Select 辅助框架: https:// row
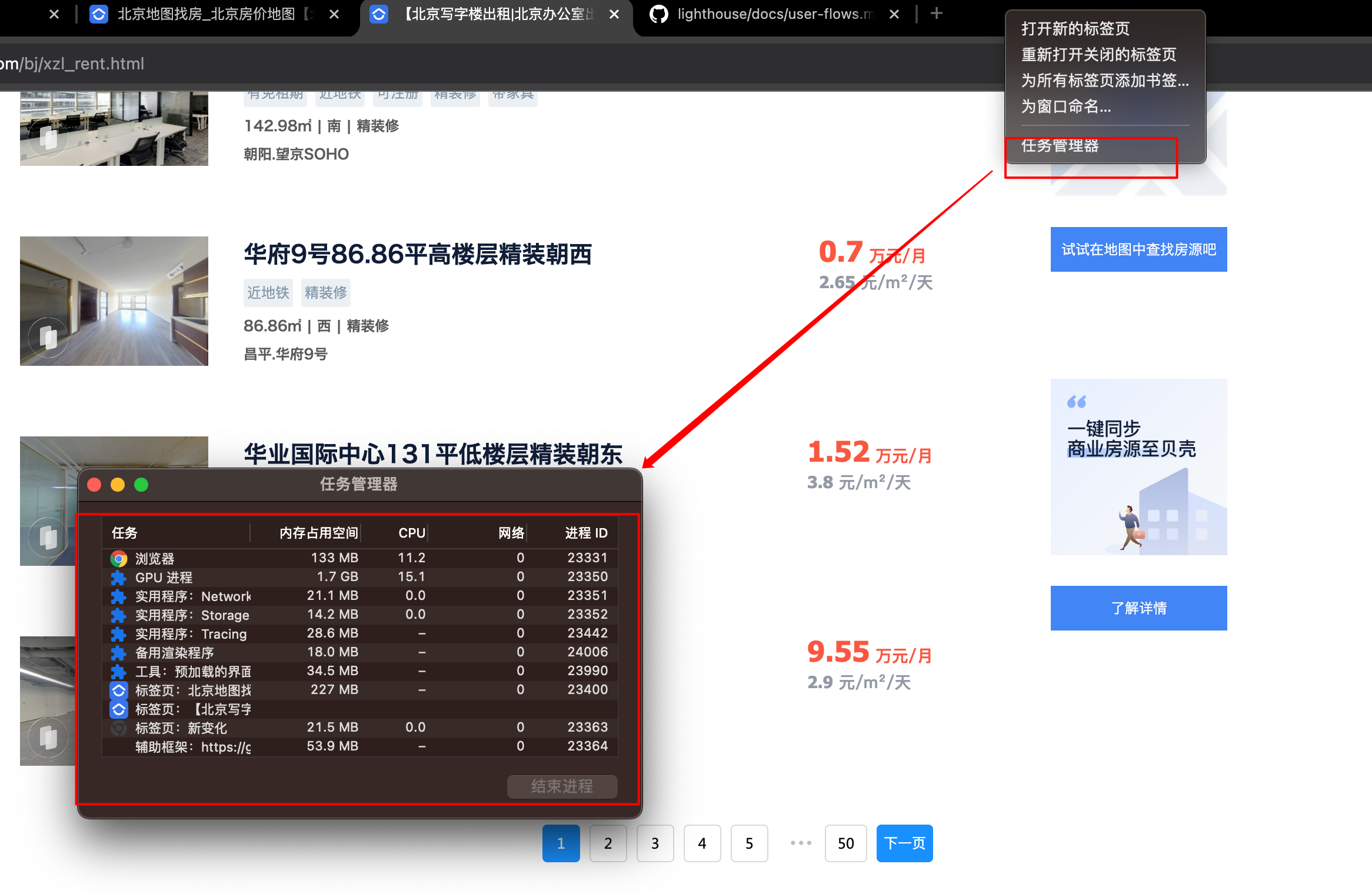 360,746
